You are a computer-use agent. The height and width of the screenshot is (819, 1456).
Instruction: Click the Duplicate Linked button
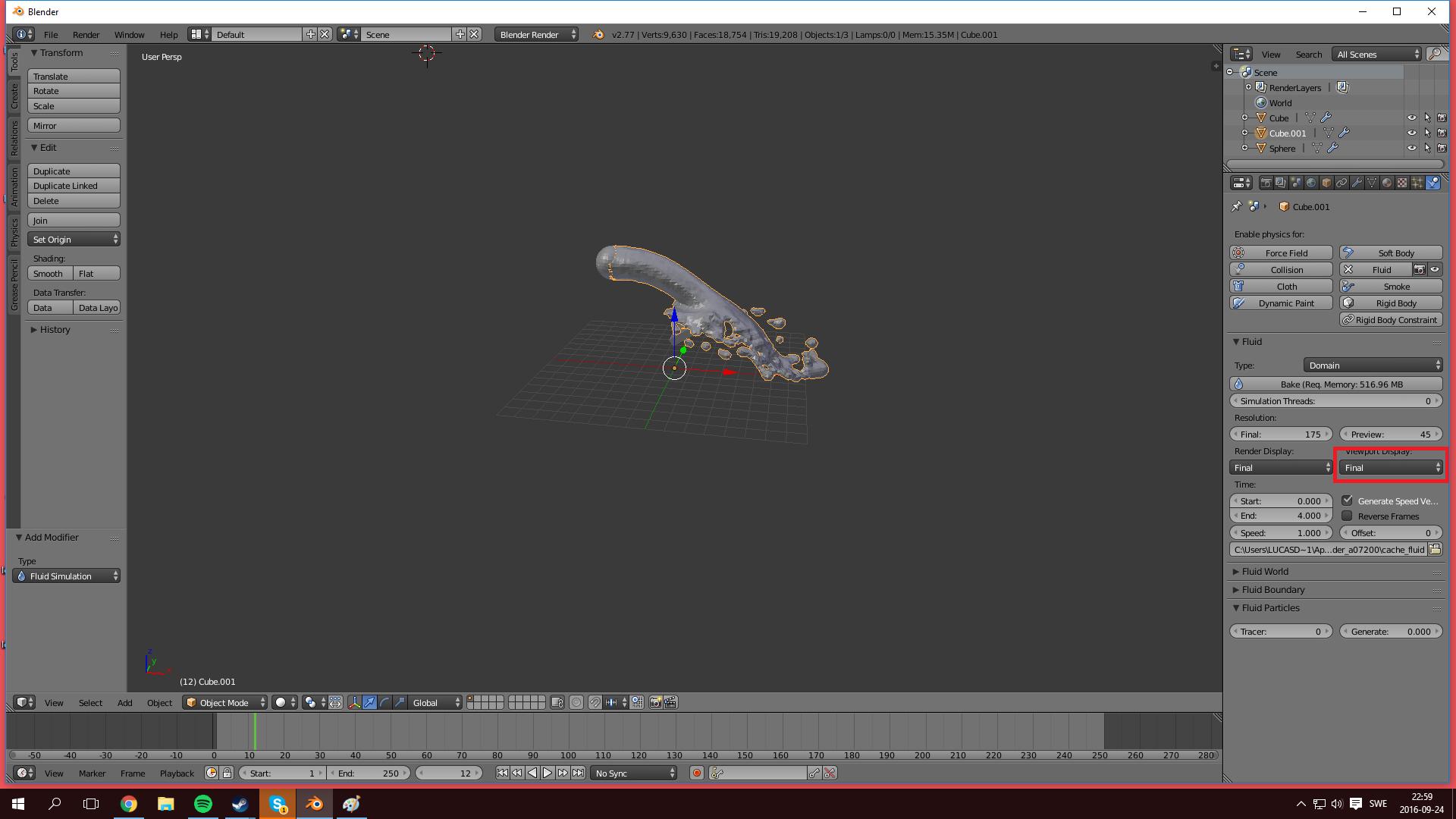point(74,186)
